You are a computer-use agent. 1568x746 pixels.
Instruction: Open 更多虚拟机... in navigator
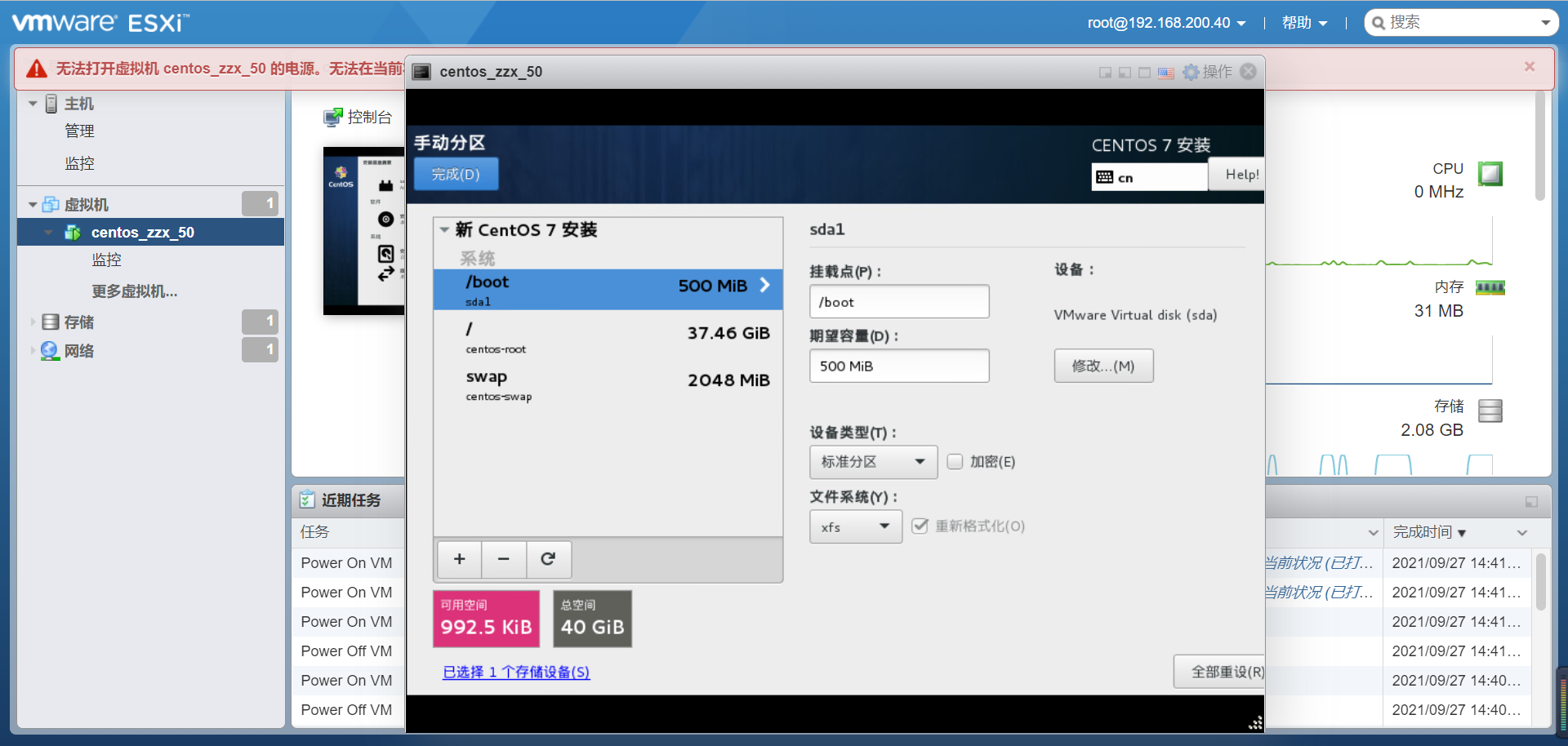(x=134, y=291)
